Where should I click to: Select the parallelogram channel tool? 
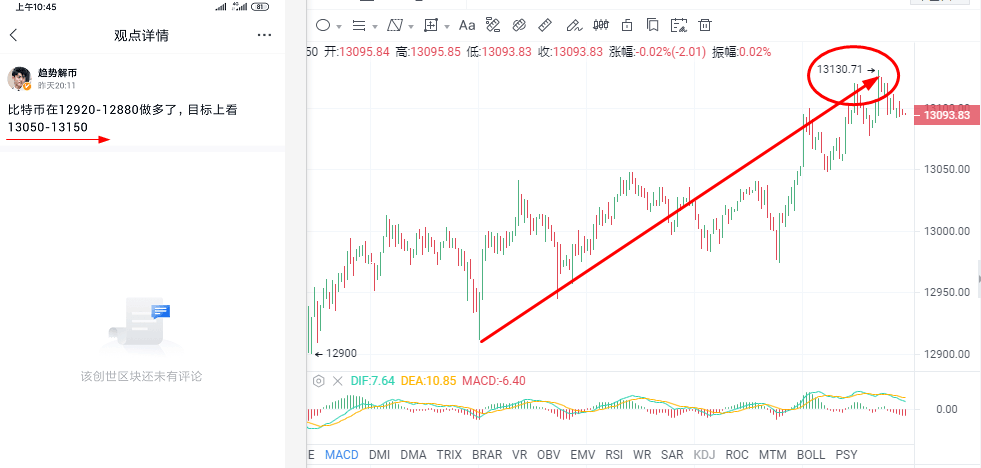pyautogui.click(x=395, y=26)
